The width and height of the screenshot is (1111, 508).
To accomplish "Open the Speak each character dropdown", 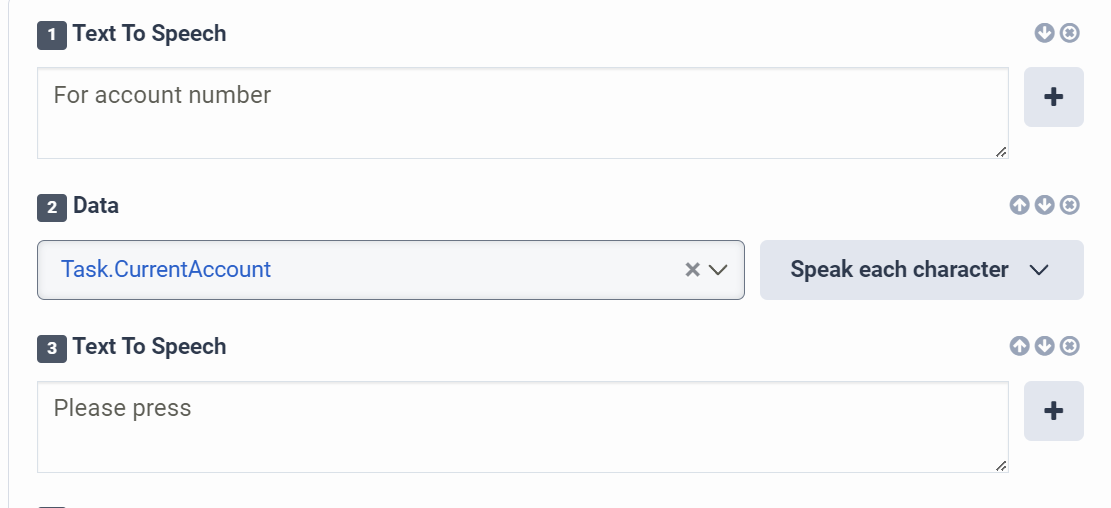I will 920,269.
